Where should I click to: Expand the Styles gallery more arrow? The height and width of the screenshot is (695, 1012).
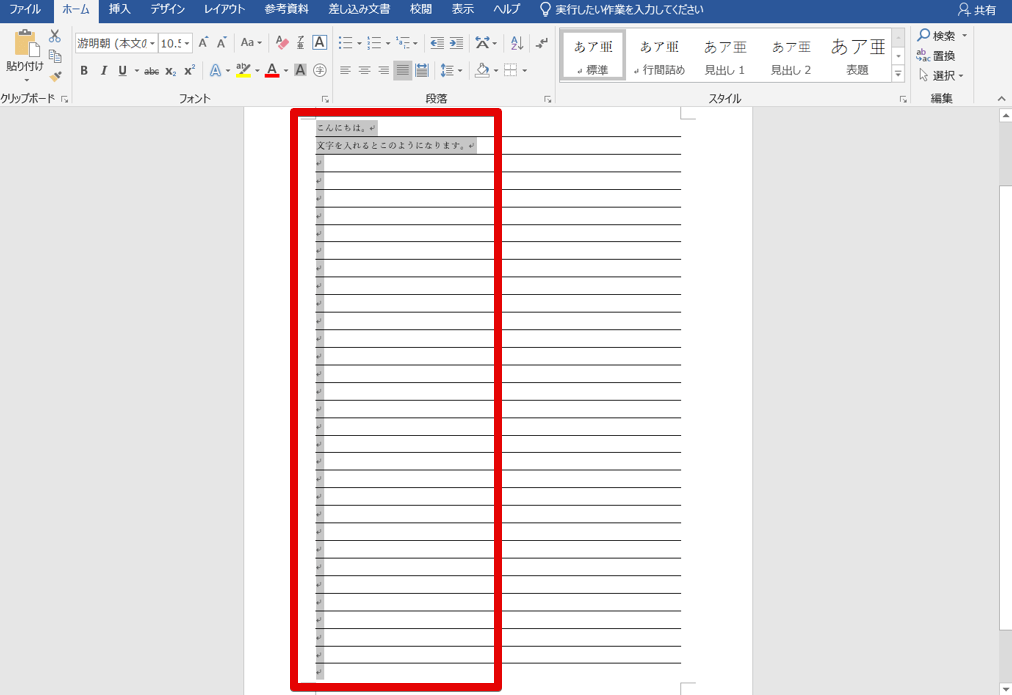(898, 76)
